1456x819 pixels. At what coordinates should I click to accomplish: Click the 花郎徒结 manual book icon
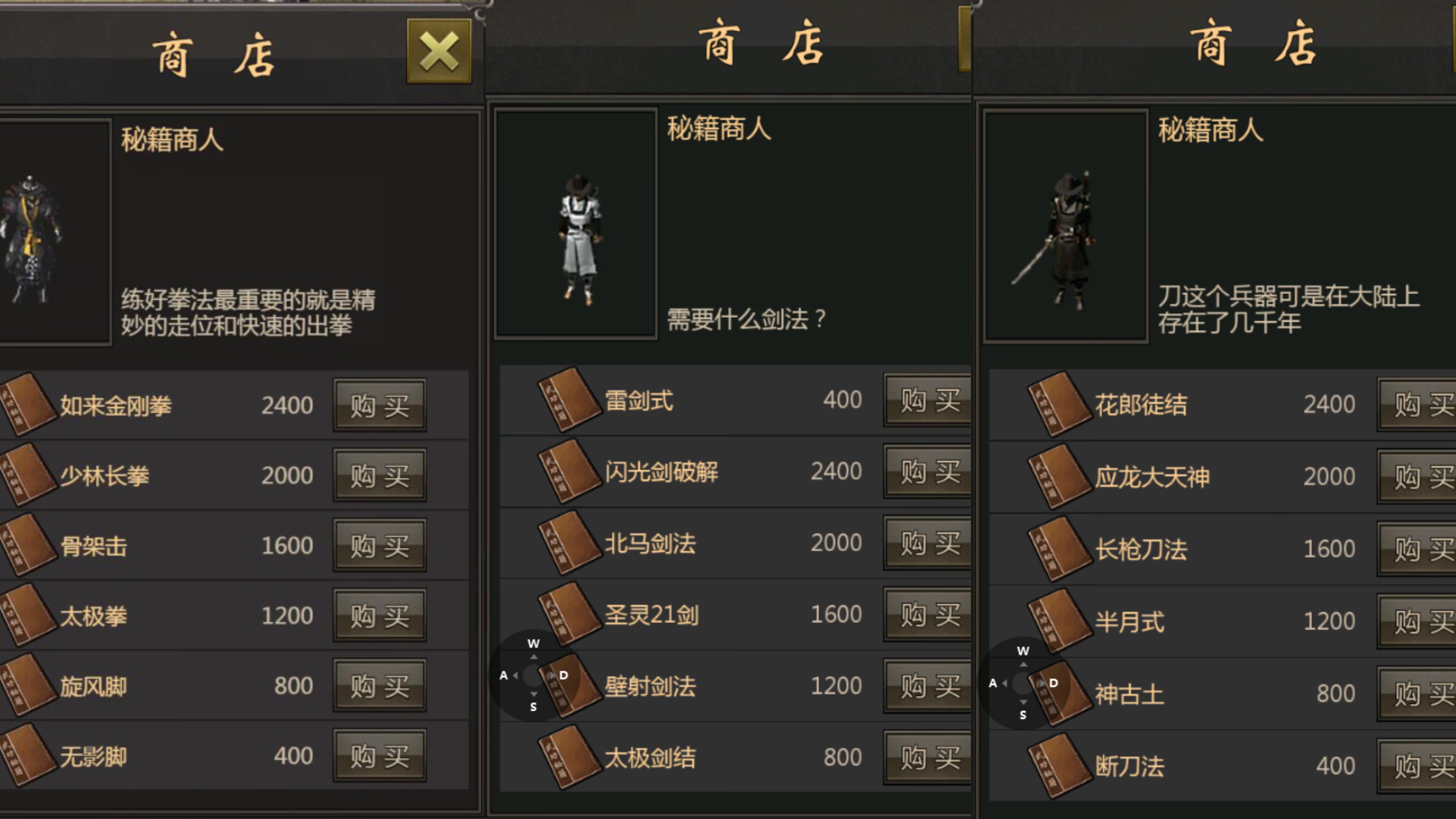1059,403
